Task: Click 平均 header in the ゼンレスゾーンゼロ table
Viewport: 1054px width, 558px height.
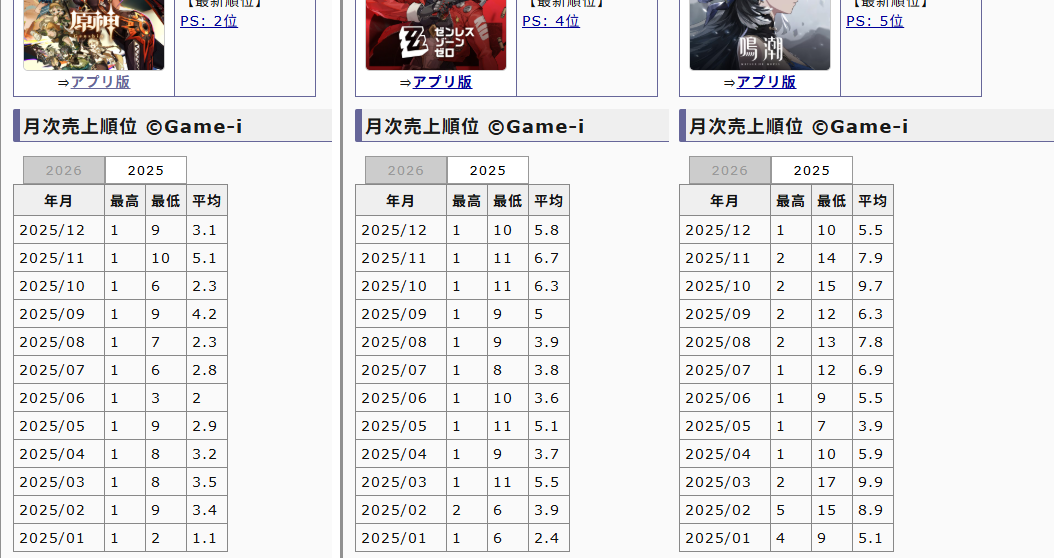Action: [549, 200]
